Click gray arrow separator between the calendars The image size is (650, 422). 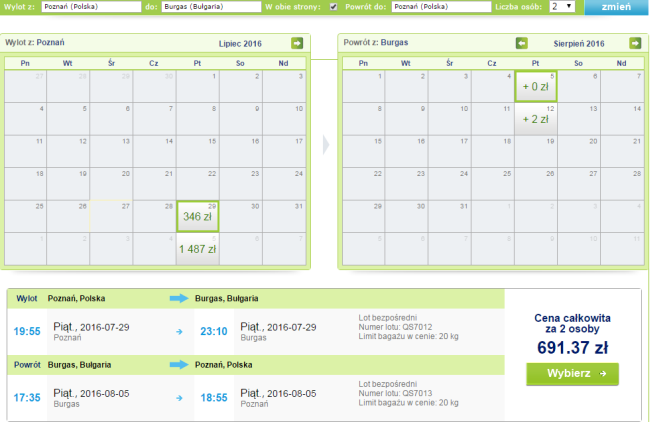(326, 145)
